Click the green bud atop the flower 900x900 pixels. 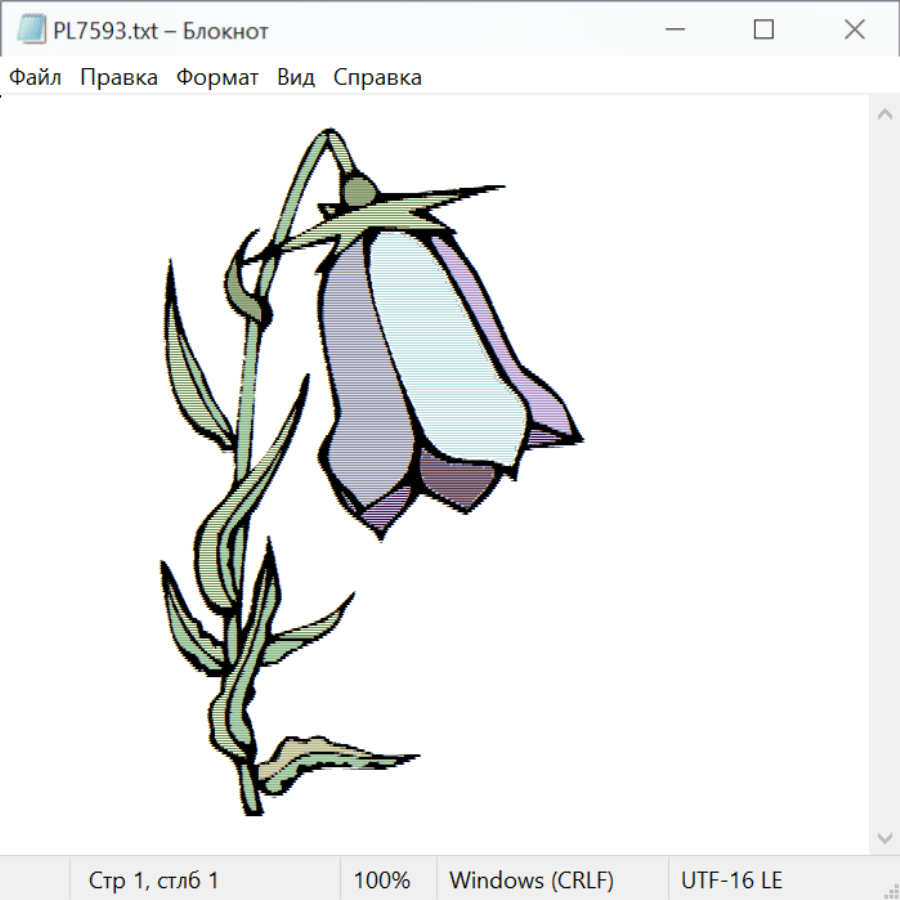click(x=359, y=189)
